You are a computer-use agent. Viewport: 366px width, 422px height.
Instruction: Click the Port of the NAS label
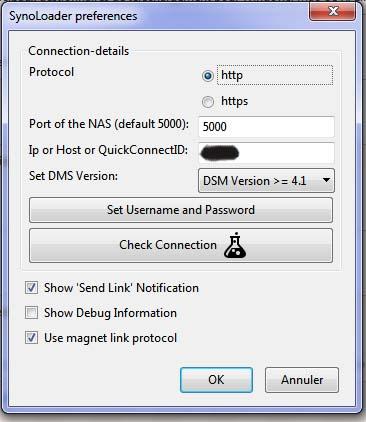coord(109,124)
